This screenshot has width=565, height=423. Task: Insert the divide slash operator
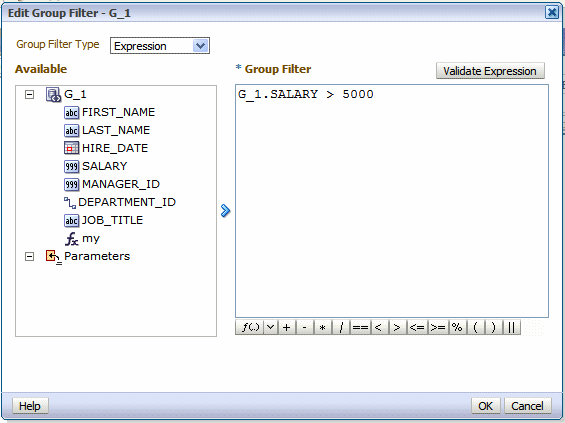point(341,328)
